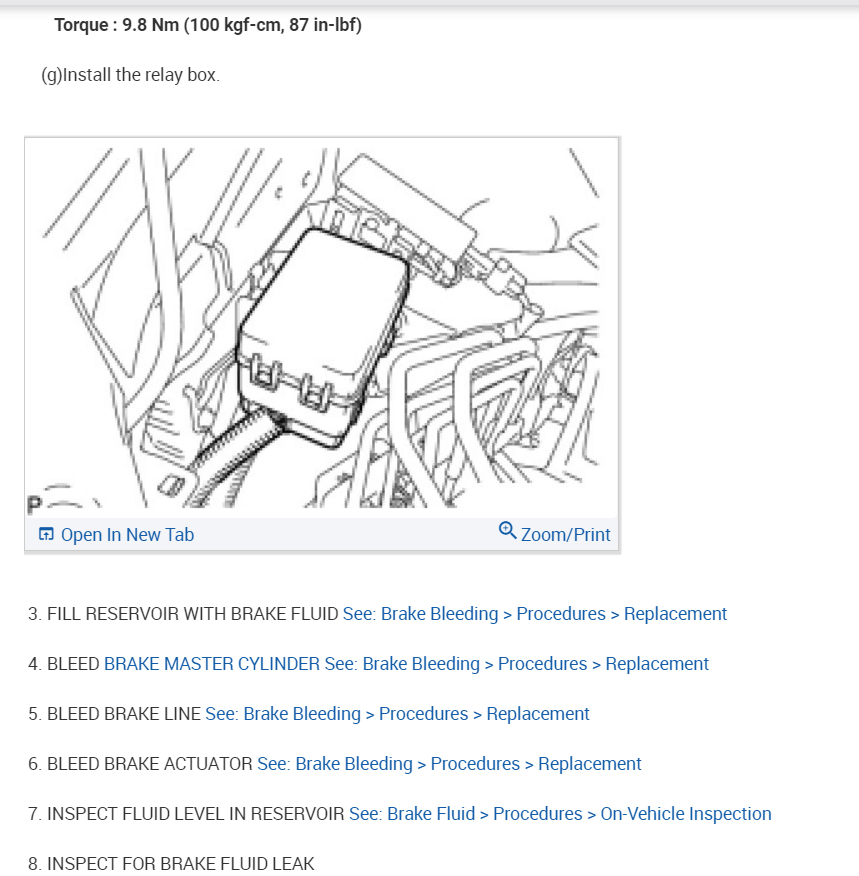
Task: Click the magnifier icon beside Zoom/Print
Action: (507, 530)
